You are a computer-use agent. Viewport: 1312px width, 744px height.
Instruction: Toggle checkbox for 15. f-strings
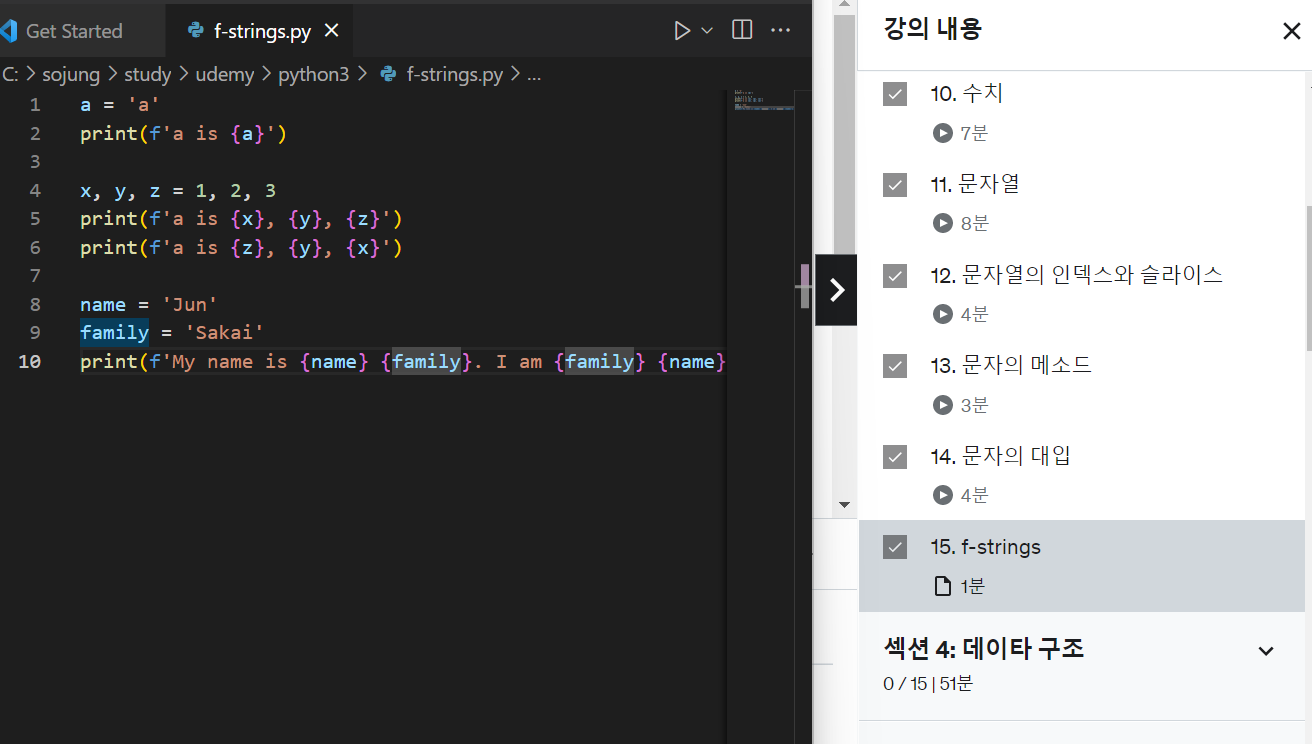[x=895, y=547]
